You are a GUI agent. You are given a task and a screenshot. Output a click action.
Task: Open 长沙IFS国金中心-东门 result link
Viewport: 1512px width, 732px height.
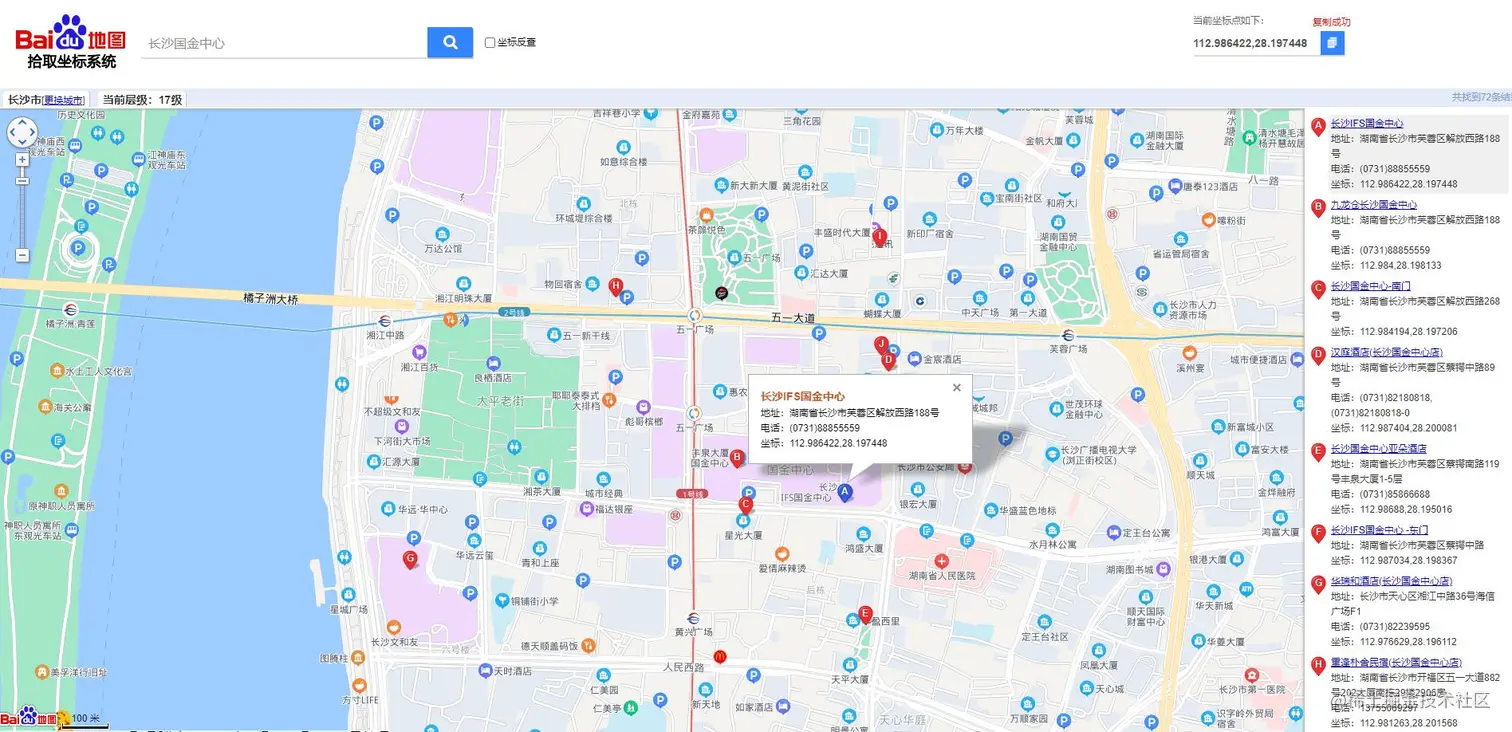tap(1380, 530)
